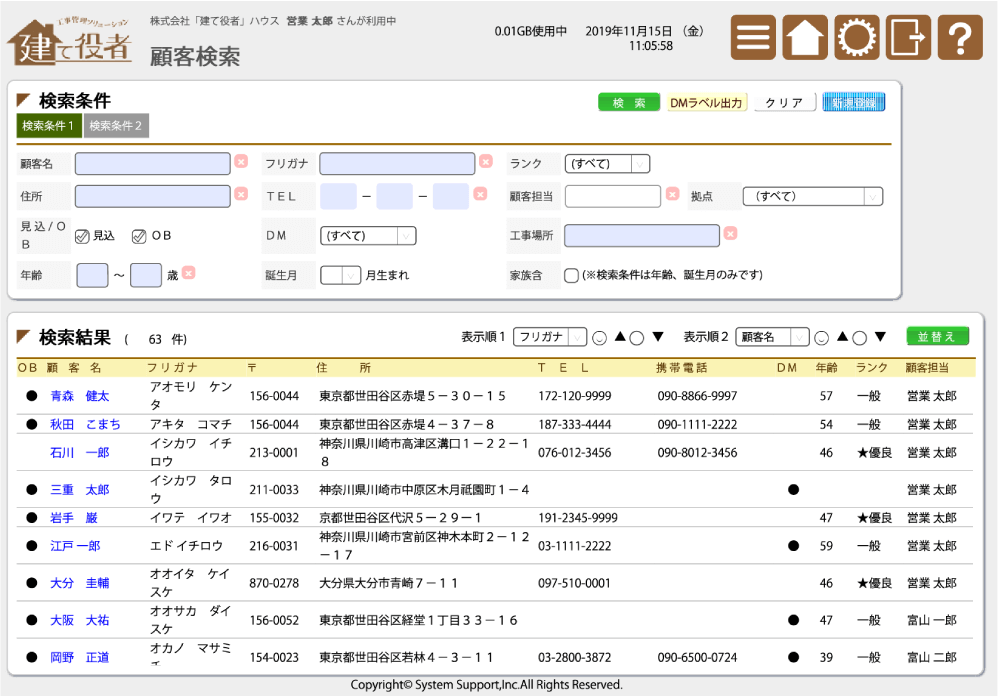The width and height of the screenshot is (1000, 696).
Task: Open customer 石川 一郎 link
Action: 80,453
